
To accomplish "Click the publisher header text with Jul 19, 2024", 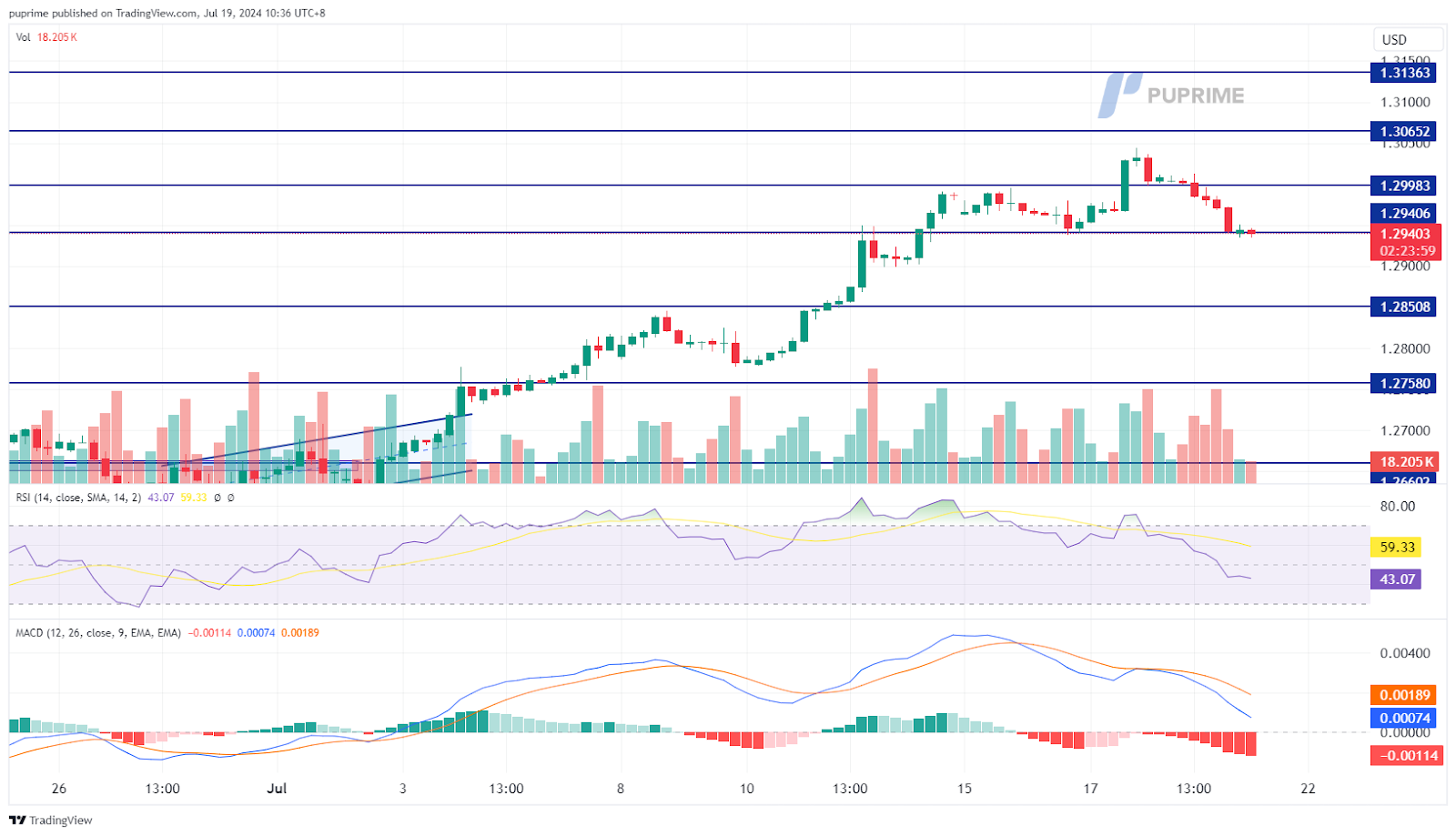I will [167, 13].
